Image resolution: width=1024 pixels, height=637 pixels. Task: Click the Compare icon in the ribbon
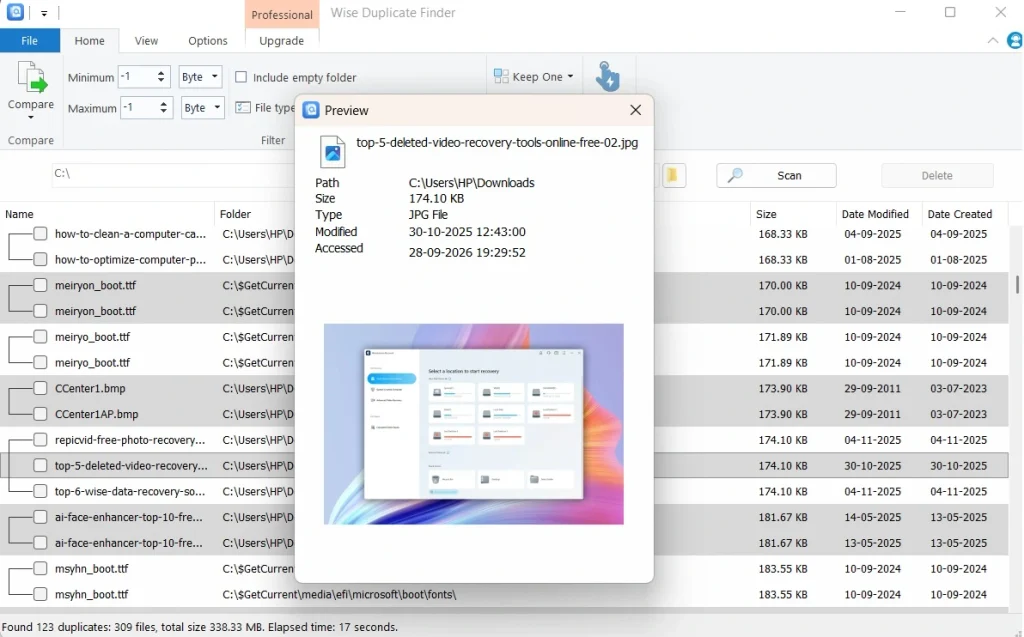(x=31, y=77)
